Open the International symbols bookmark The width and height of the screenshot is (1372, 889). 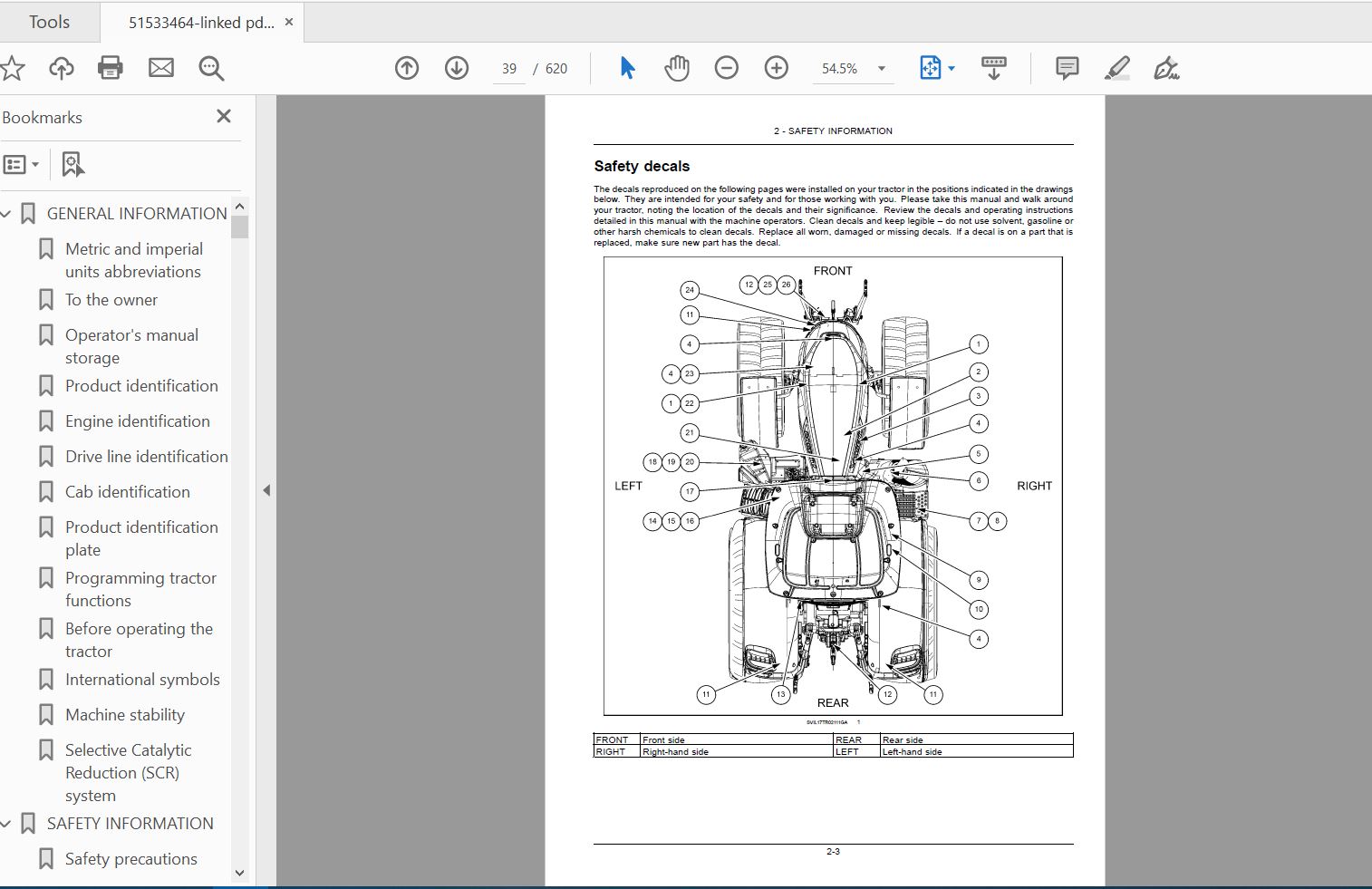coord(142,680)
